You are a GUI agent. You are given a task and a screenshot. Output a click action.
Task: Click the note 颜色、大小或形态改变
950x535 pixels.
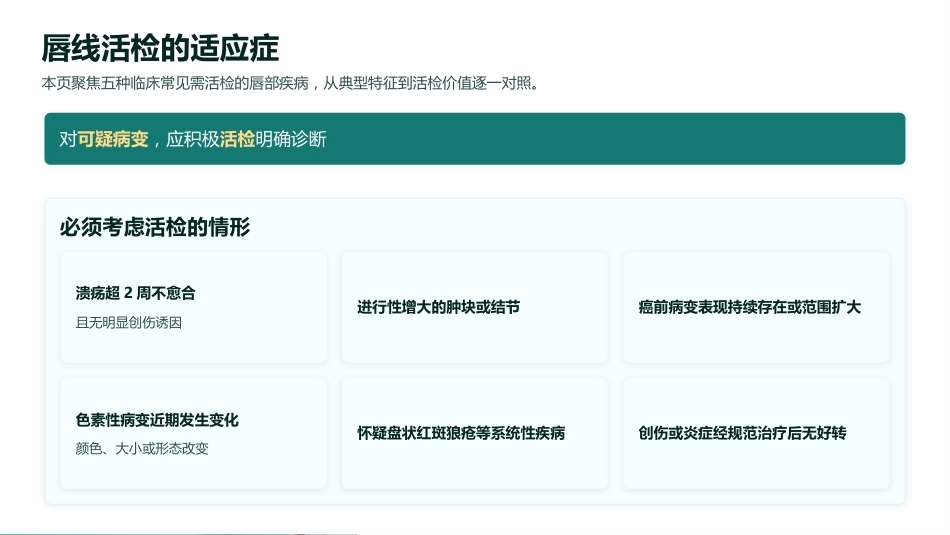[x=142, y=448]
